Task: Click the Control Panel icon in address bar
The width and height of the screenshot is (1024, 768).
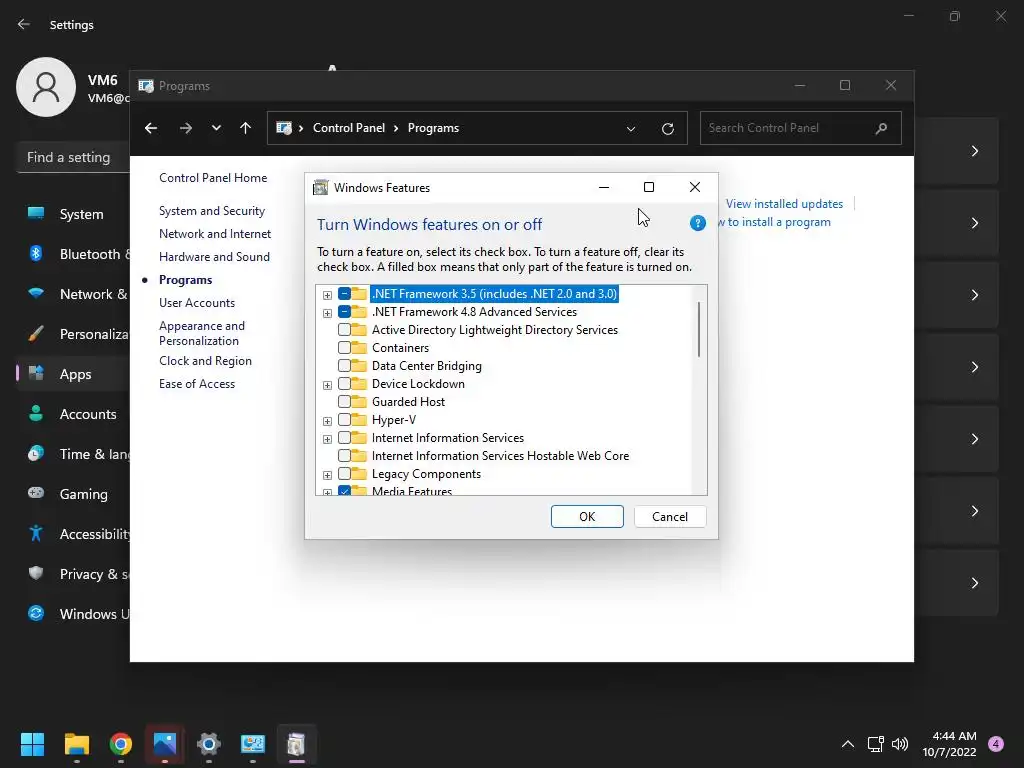Action: [284, 128]
